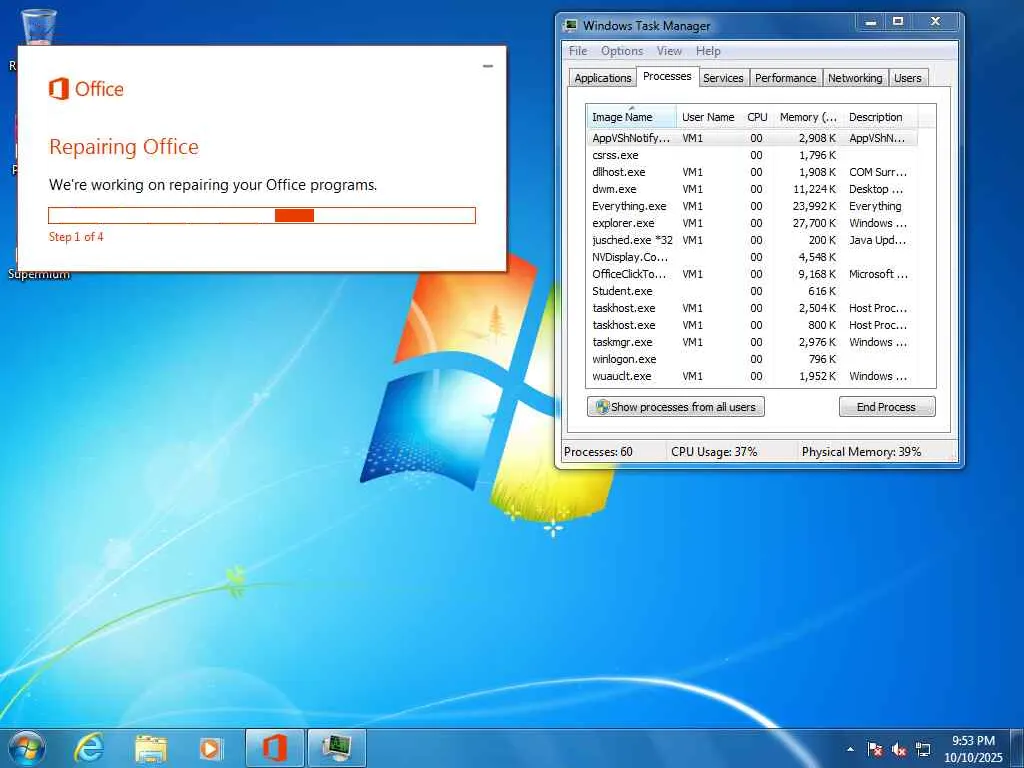This screenshot has width=1024, height=768.
Task: Select the Office taskbar button
Action: coord(275,748)
